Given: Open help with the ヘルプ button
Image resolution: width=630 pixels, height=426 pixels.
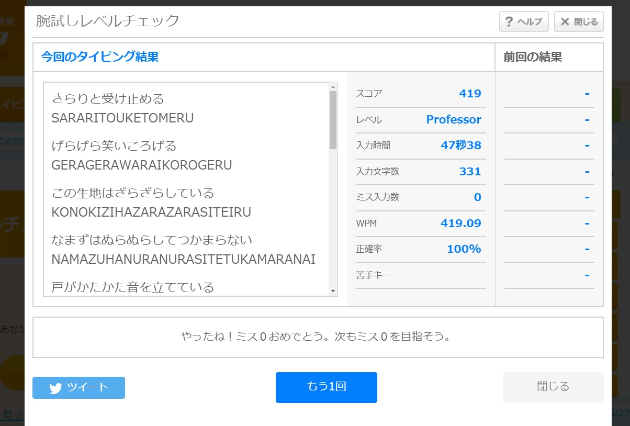Looking at the screenshot, I should tap(523, 21).
